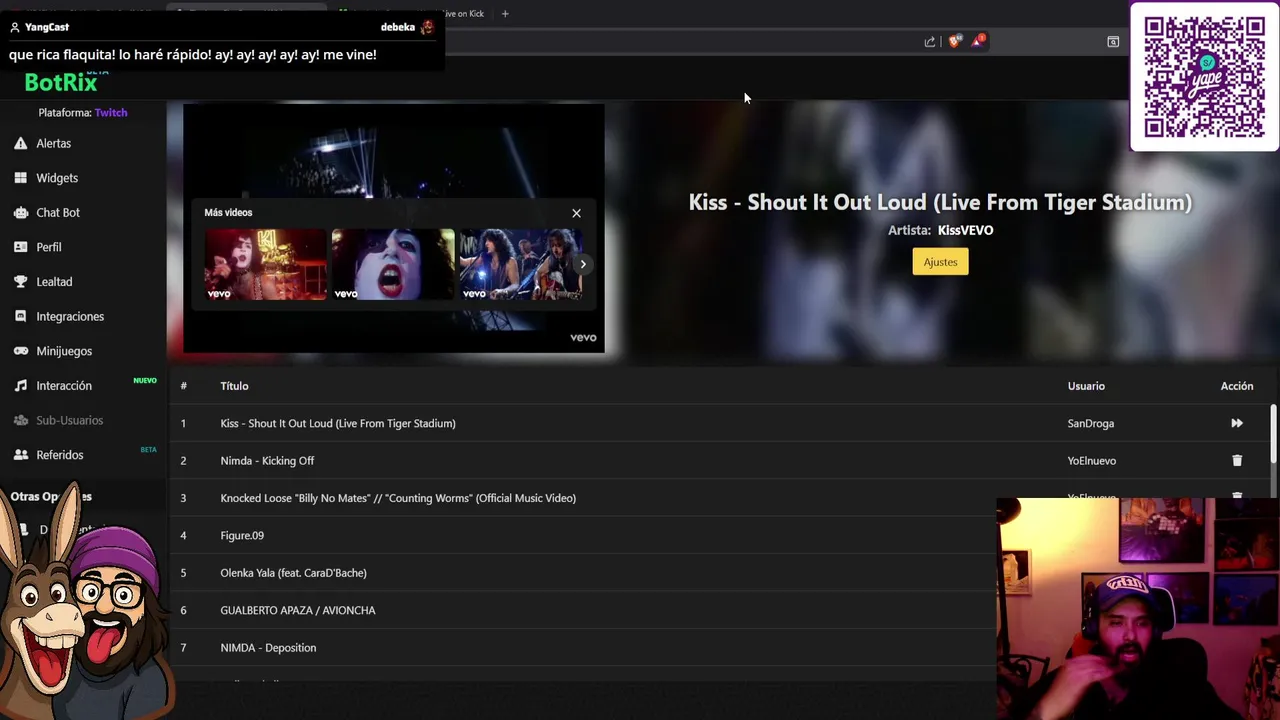Click the Widgets grid icon

tap(20, 178)
